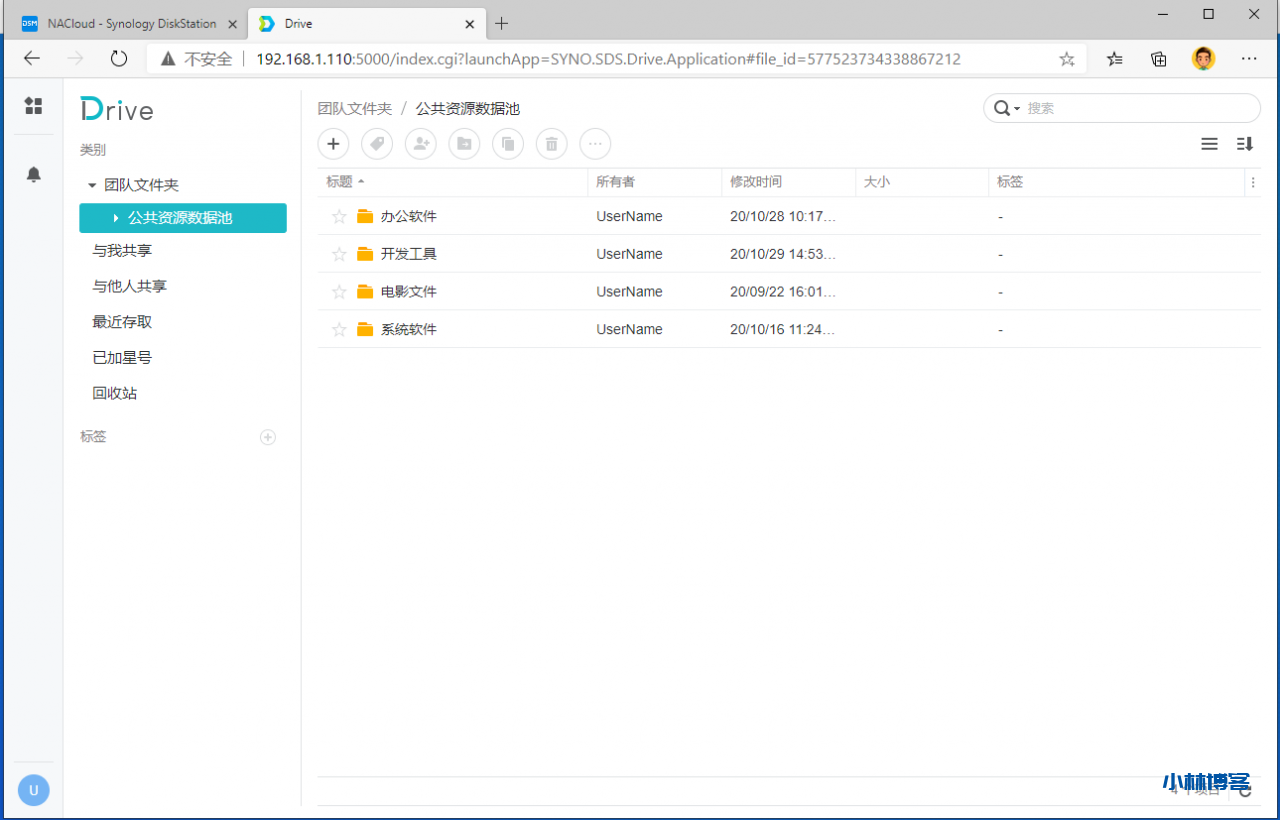The image size is (1280, 820).
Task: Star the 办公软件 folder
Action: pyautogui.click(x=339, y=216)
